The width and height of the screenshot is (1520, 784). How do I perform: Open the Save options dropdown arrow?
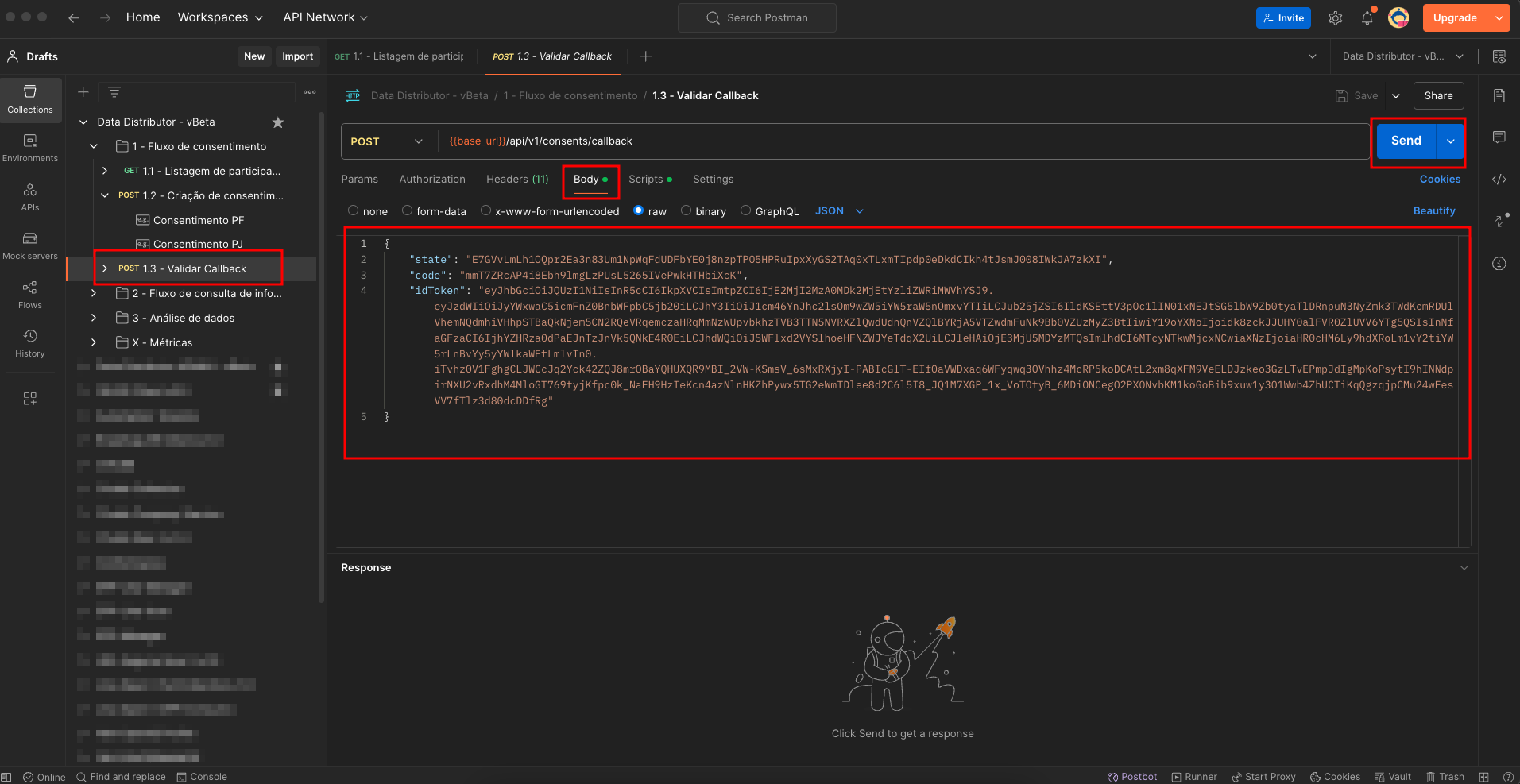pos(1396,96)
